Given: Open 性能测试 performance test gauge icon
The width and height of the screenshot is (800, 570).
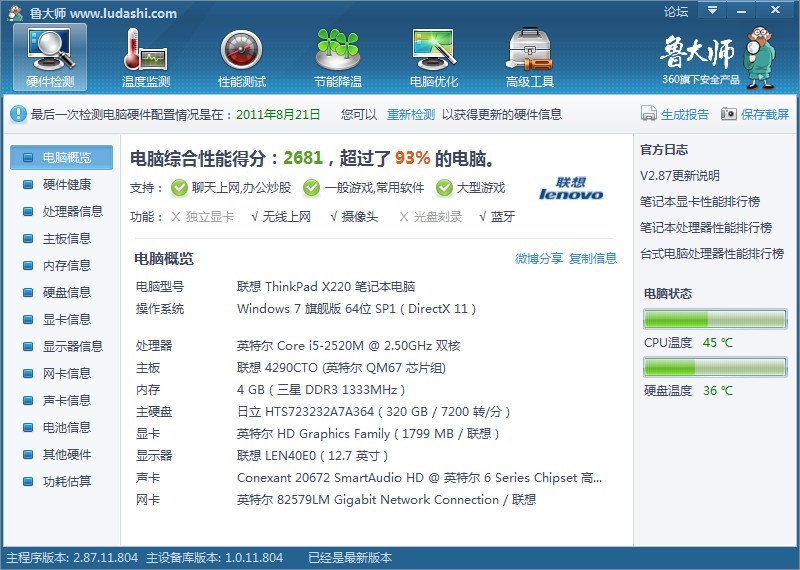Looking at the screenshot, I should [x=241, y=57].
